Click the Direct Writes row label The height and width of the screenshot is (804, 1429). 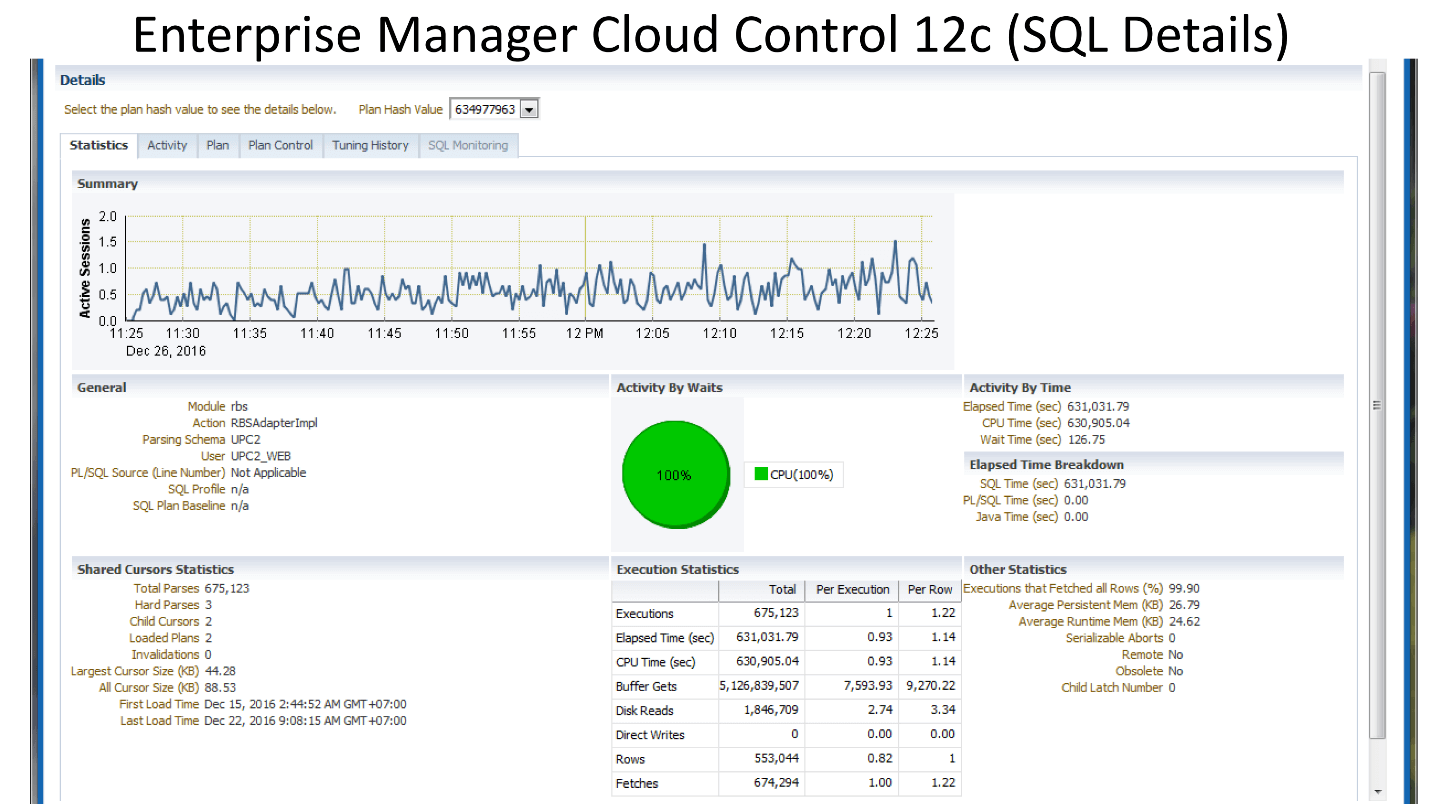coord(650,735)
